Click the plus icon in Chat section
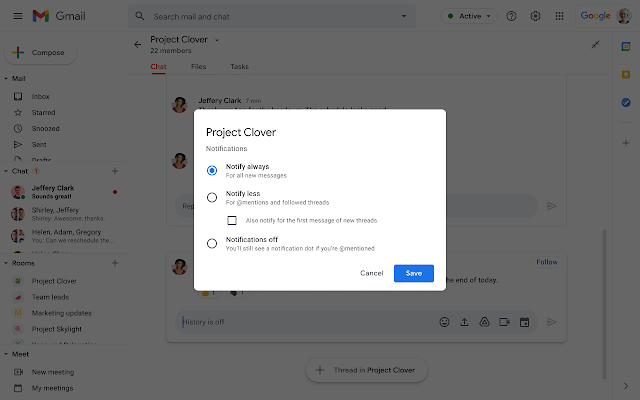Image resolution: width=640 pixels, height=400 pixels. point(115,172)
